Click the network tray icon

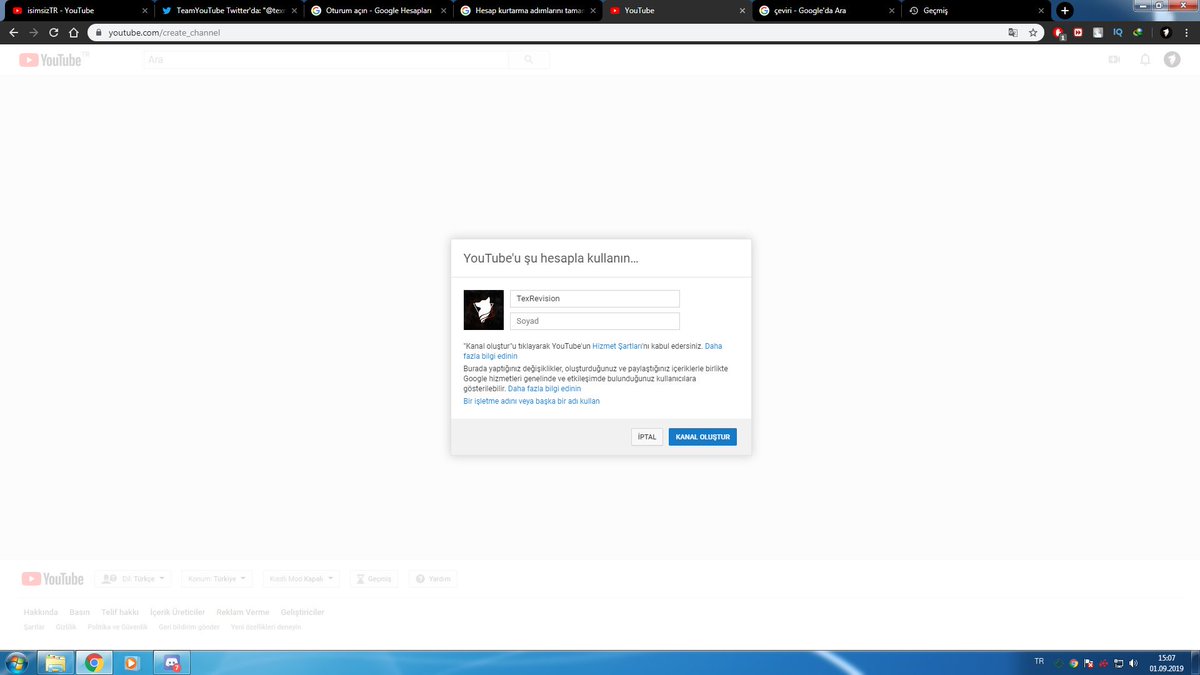tap(1118, 663)
